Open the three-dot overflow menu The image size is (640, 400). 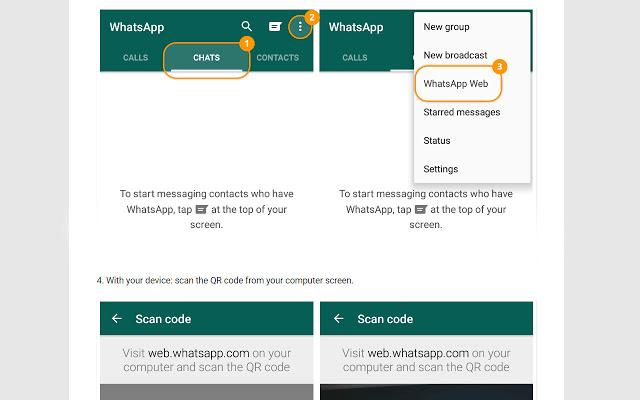300,27
